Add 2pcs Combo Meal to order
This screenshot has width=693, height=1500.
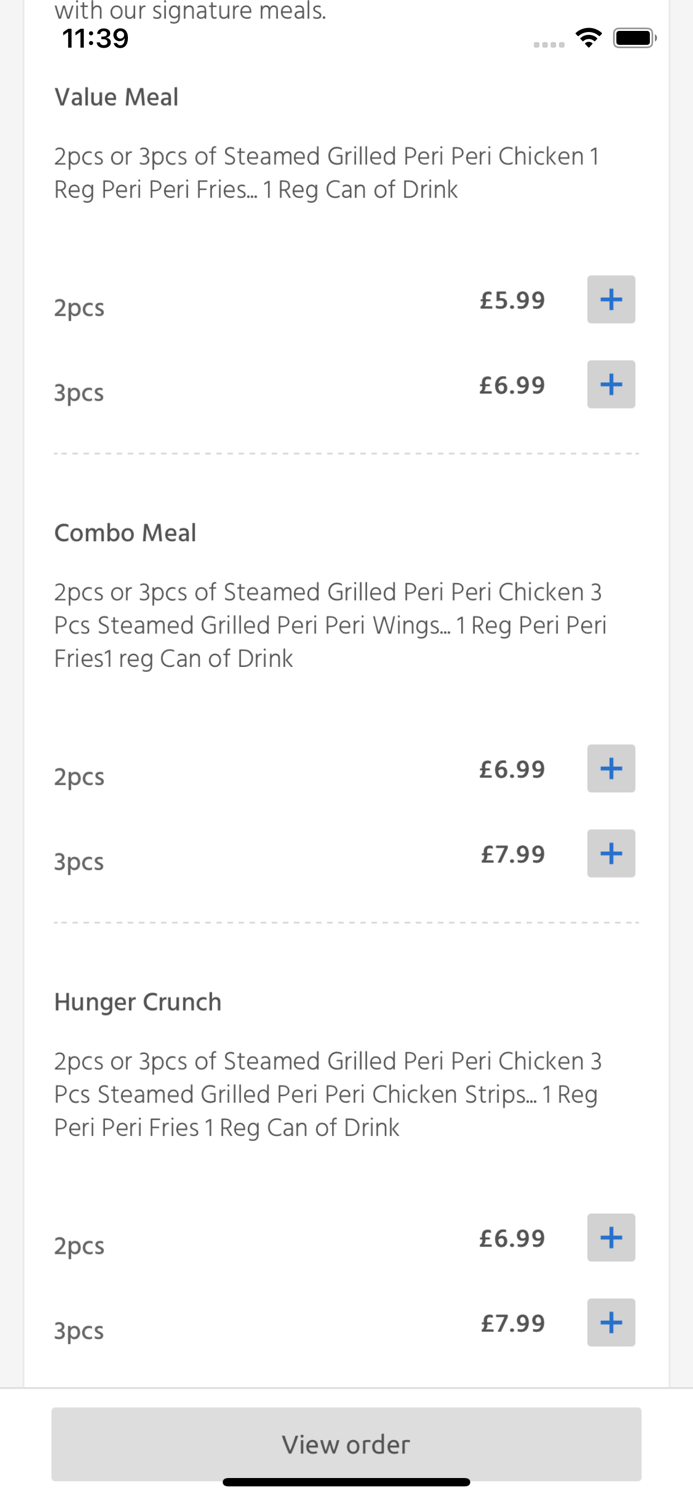click(x=611, y=768)
